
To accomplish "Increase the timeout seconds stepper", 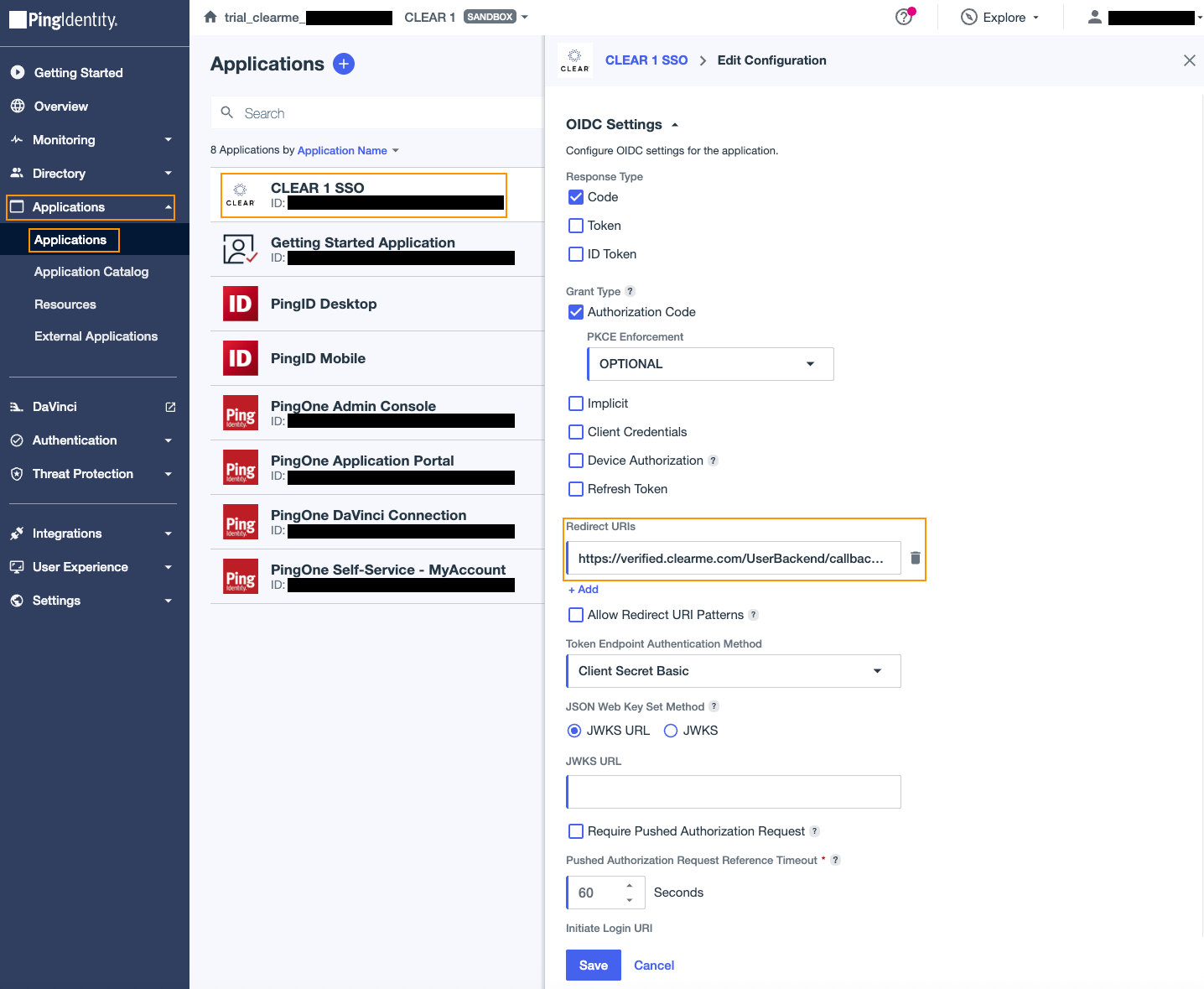I will (630, 885).
